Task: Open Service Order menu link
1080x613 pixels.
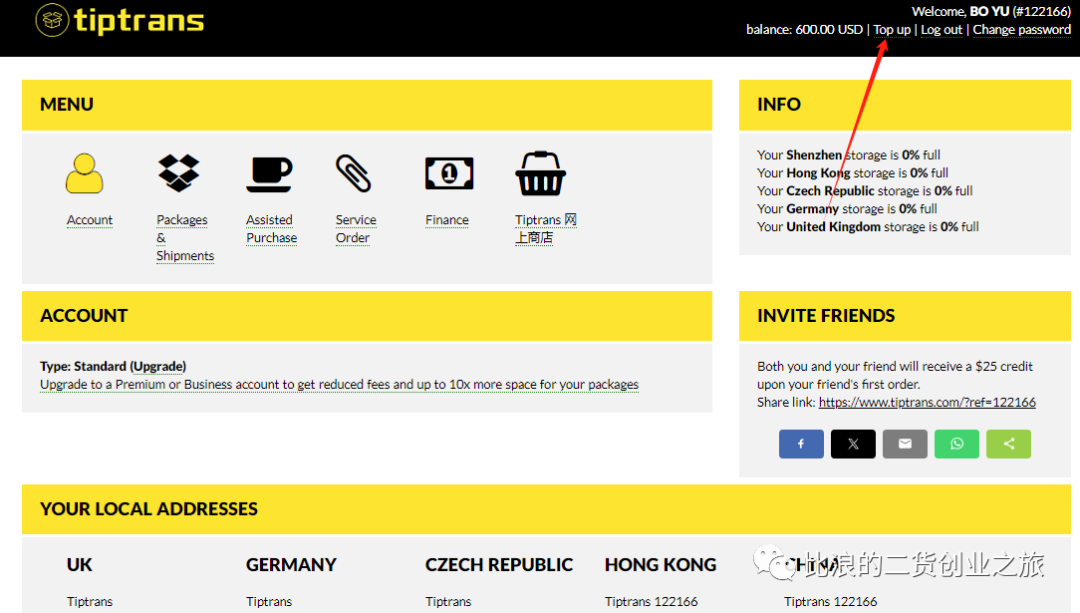Action: [355, 229]
